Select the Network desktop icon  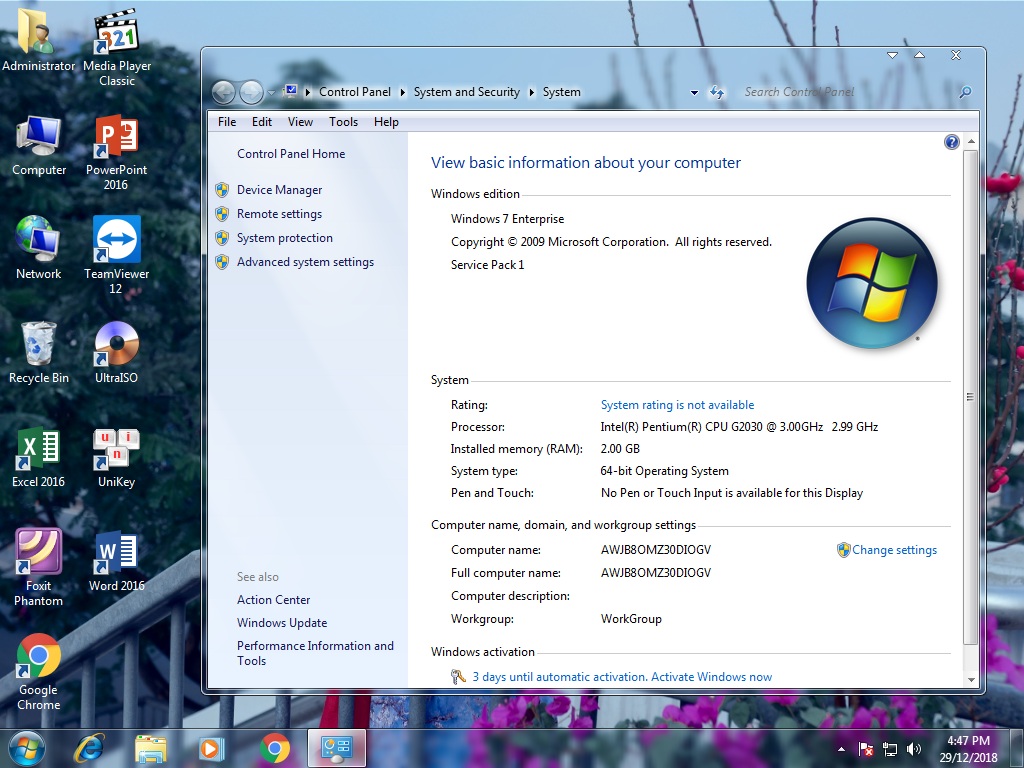(38, 248)
